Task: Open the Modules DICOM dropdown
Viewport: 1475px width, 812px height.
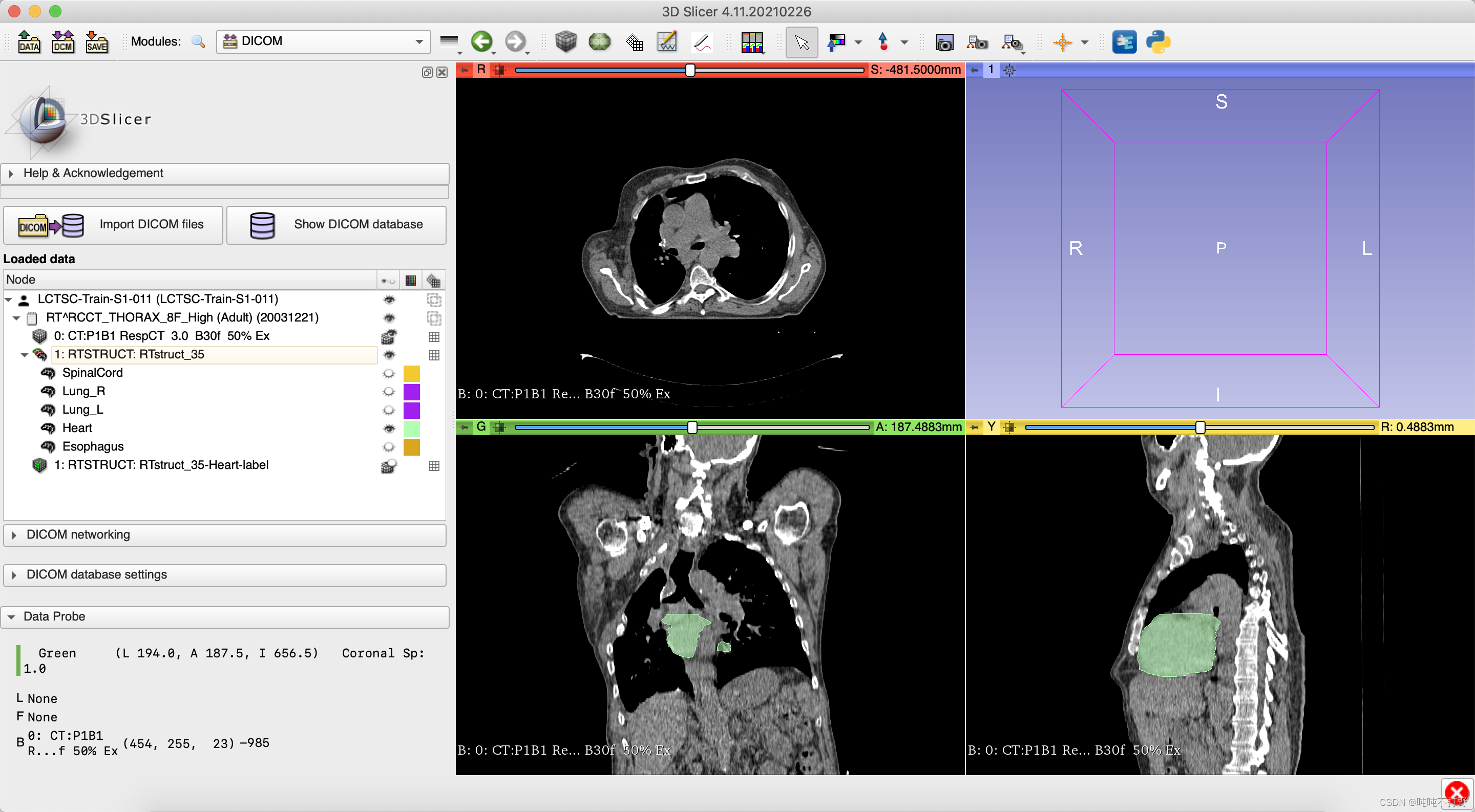Action: 324,41
